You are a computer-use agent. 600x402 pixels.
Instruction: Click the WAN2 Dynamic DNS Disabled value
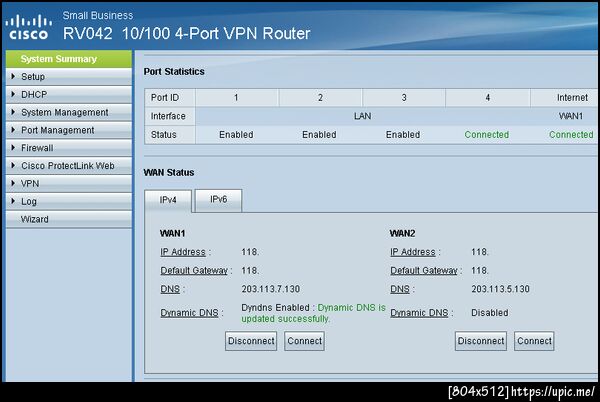490,313
